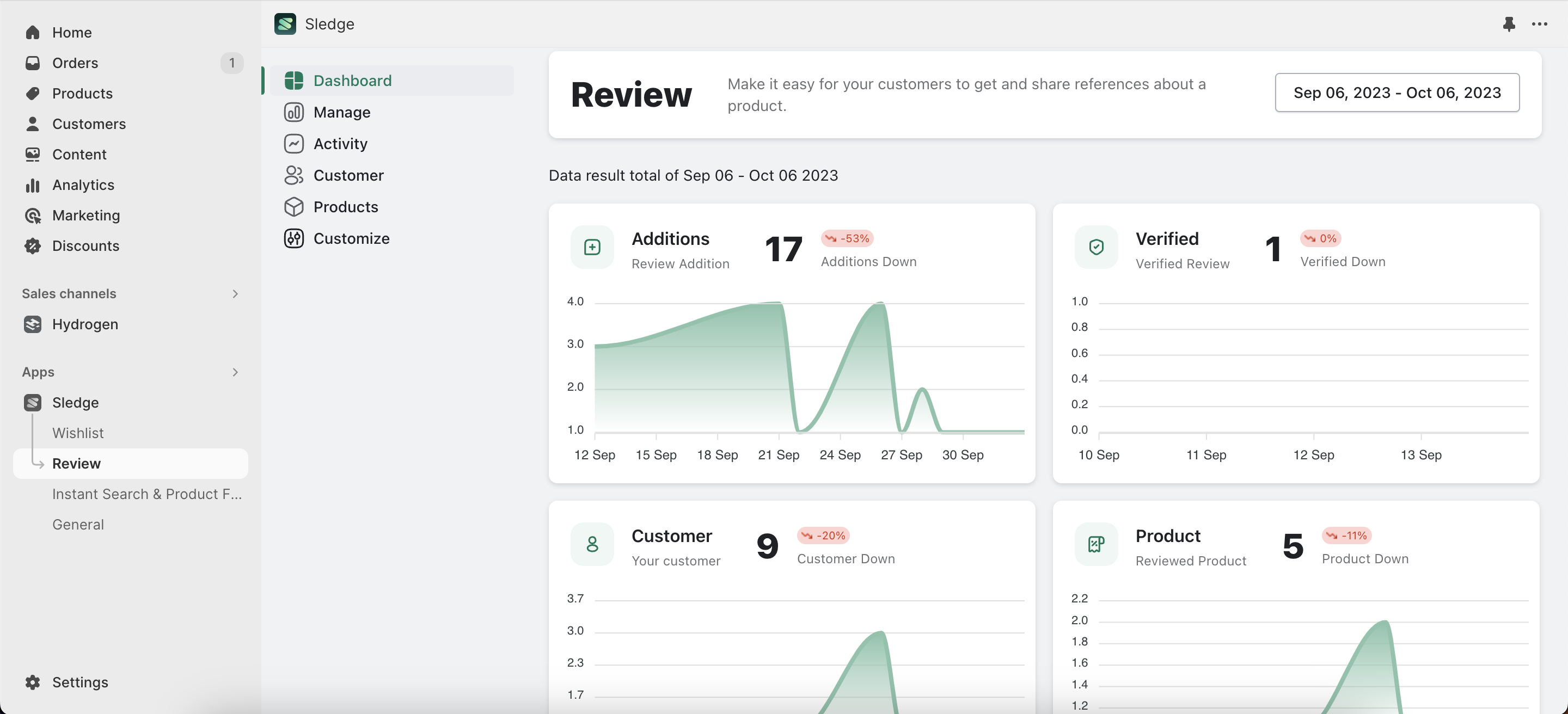Select the Wishlist menu item
1568x714 pixels.
78,432
